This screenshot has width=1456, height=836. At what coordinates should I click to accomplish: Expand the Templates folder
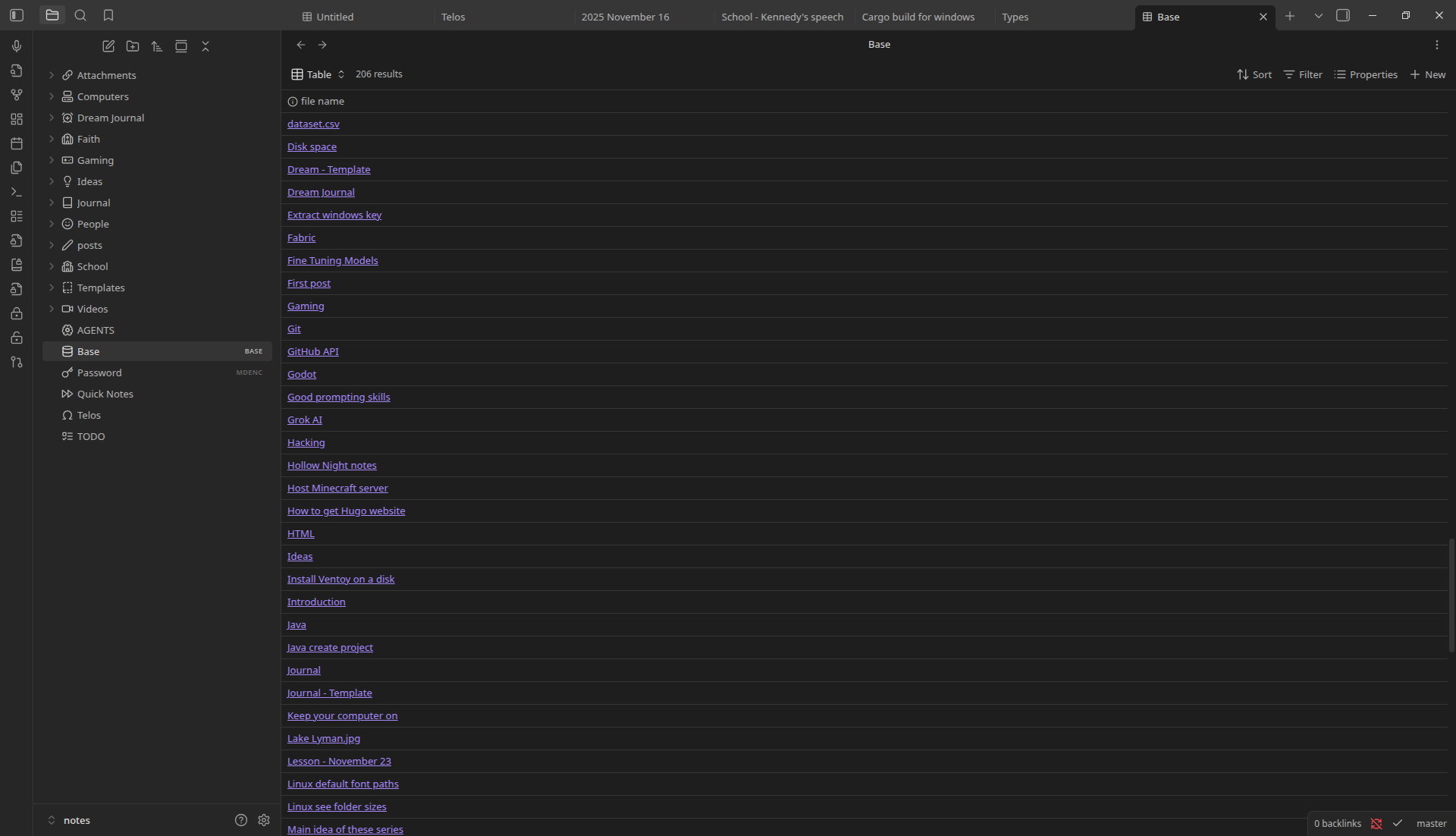(x=100, y=288)
